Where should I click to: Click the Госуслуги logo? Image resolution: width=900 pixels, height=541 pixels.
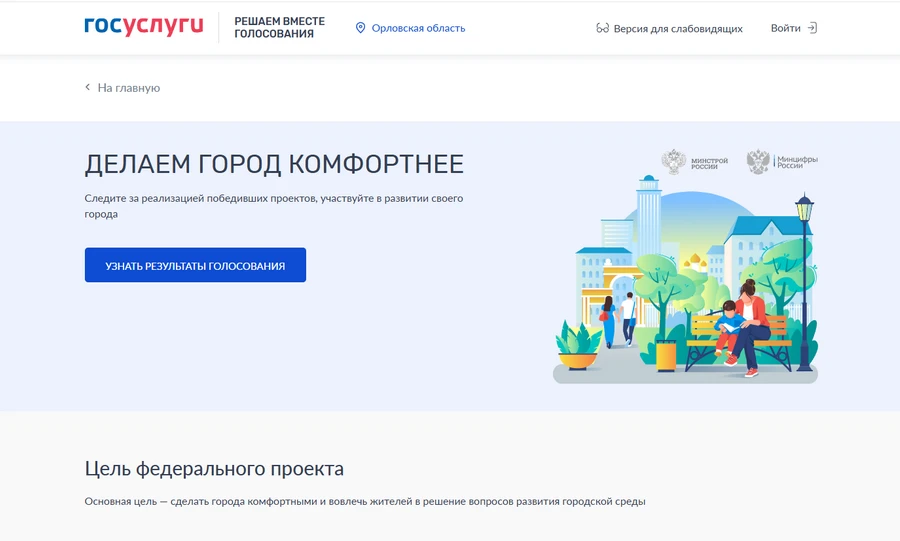pos(144,27)
